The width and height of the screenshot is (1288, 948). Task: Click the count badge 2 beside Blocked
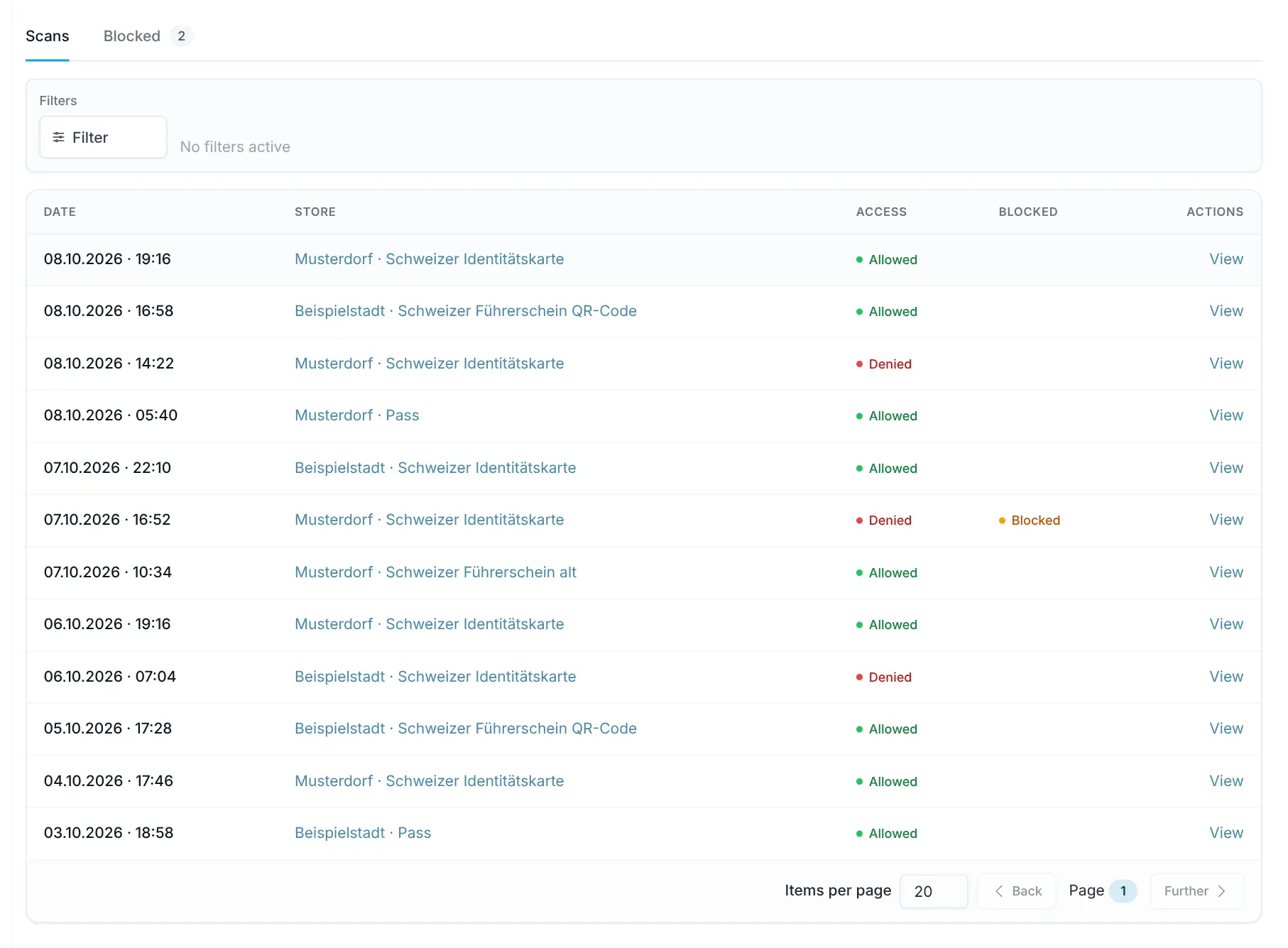(x=182, y=36)
